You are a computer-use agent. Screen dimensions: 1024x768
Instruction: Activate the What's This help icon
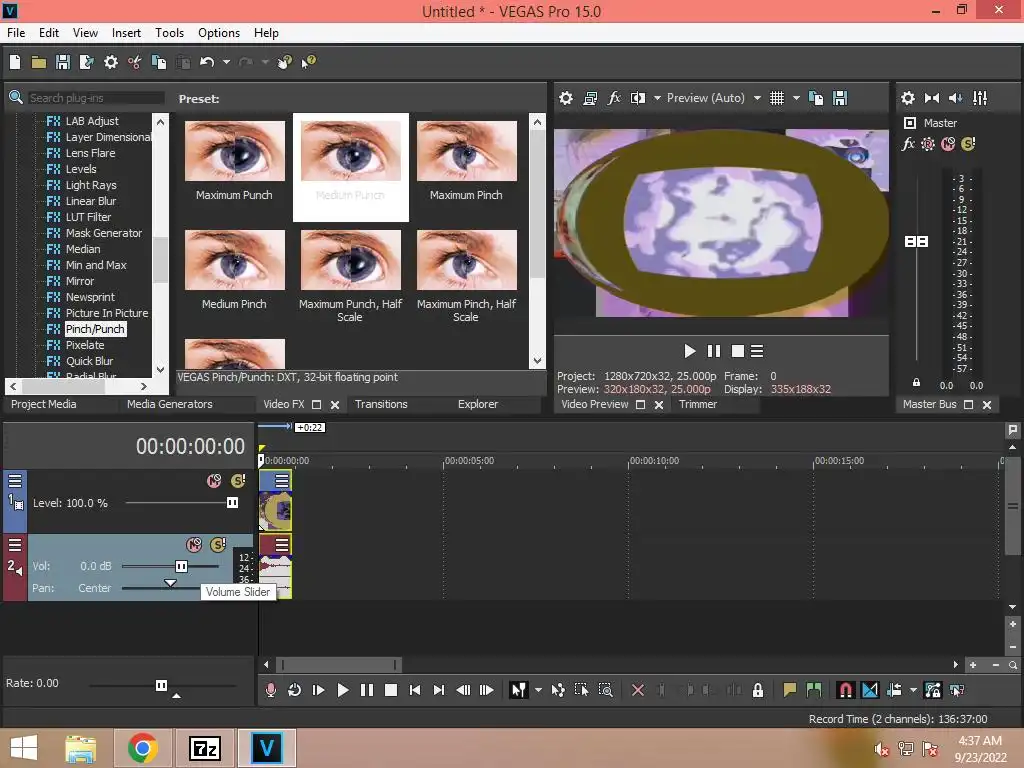coord(308,62)
